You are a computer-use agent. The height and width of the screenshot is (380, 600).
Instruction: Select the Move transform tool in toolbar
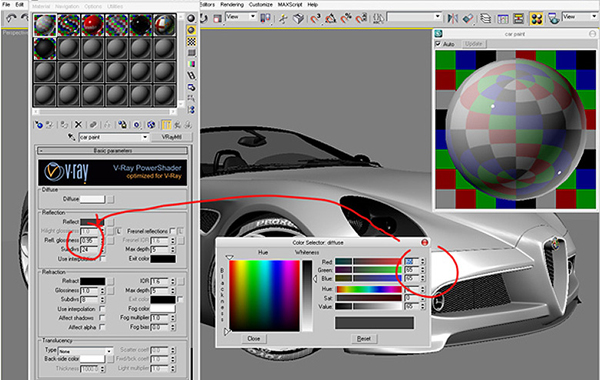point(283,18)
